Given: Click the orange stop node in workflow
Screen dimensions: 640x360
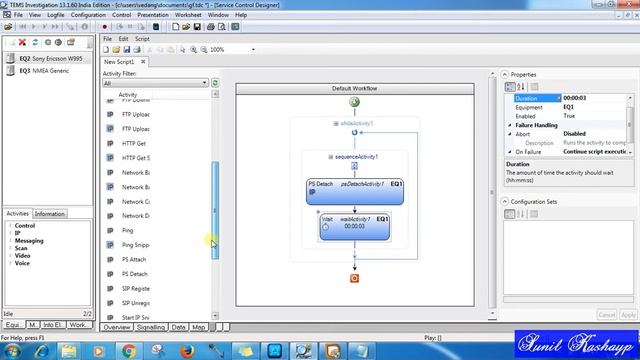Looking at the screenshot, I should [x=354, y=278].
